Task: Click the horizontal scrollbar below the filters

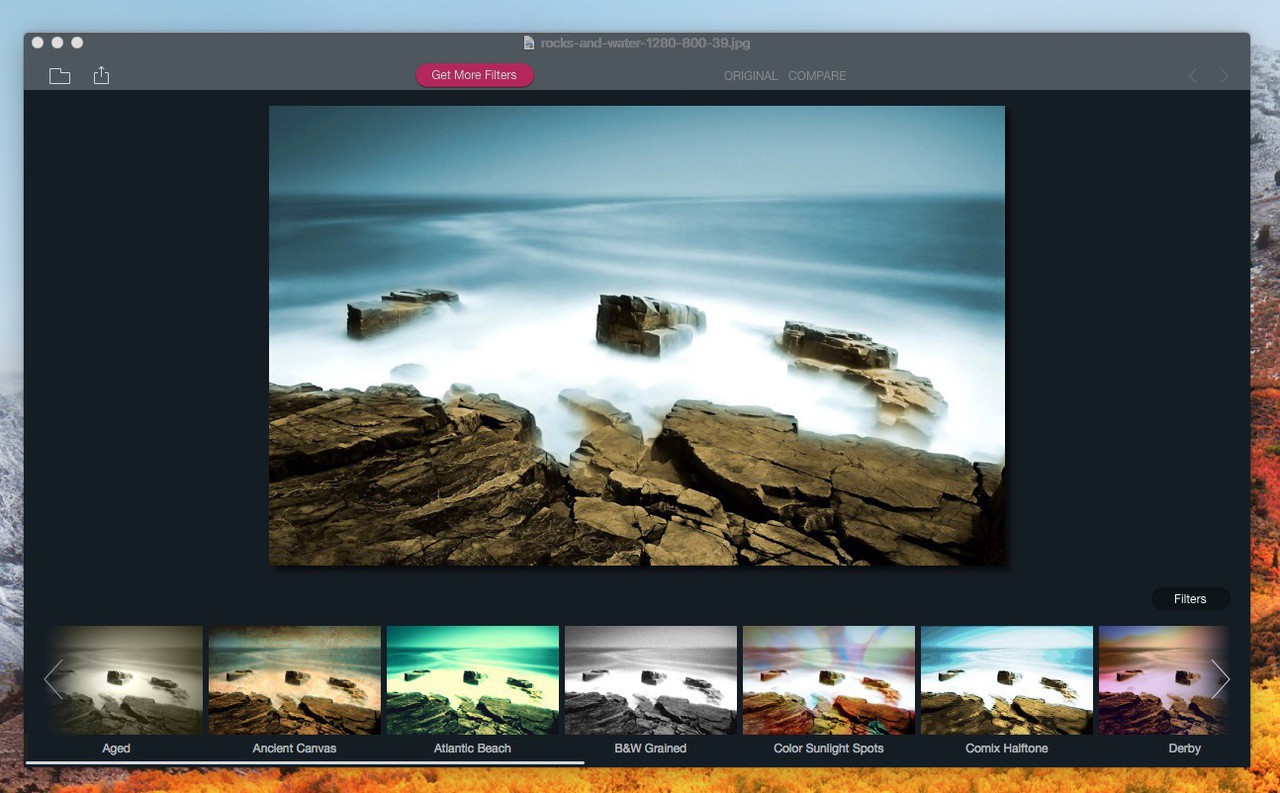Action: click(x=305, y=763)
